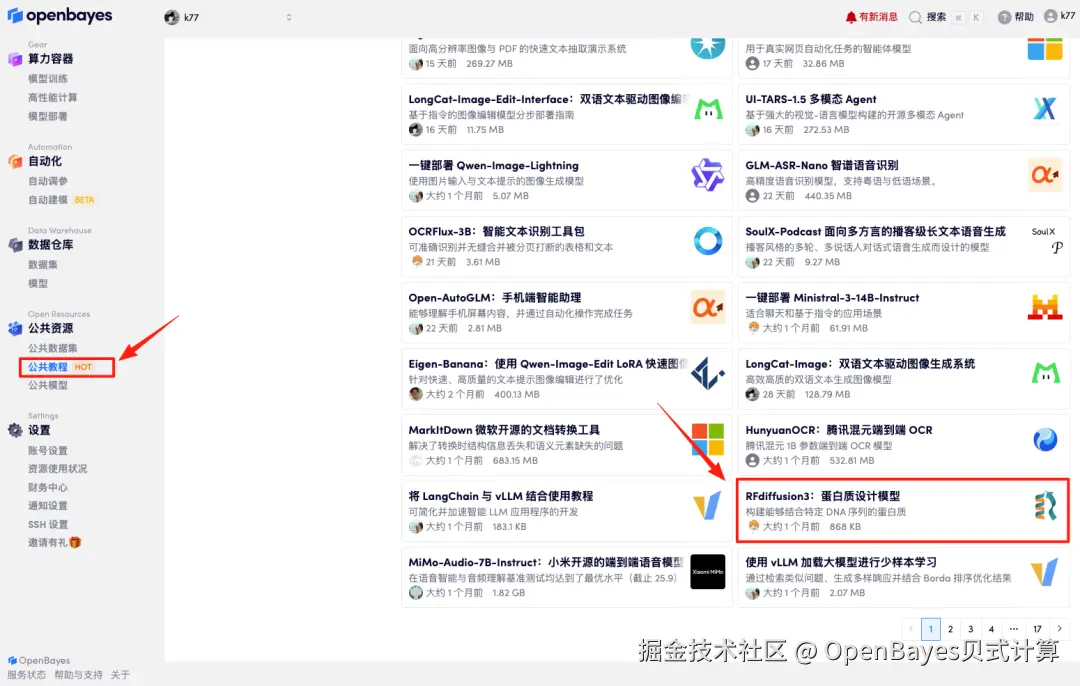
Task: Open 使用 vLLM 加载大模型进行少样本学习 tutorial
Action: click(840, 562)
